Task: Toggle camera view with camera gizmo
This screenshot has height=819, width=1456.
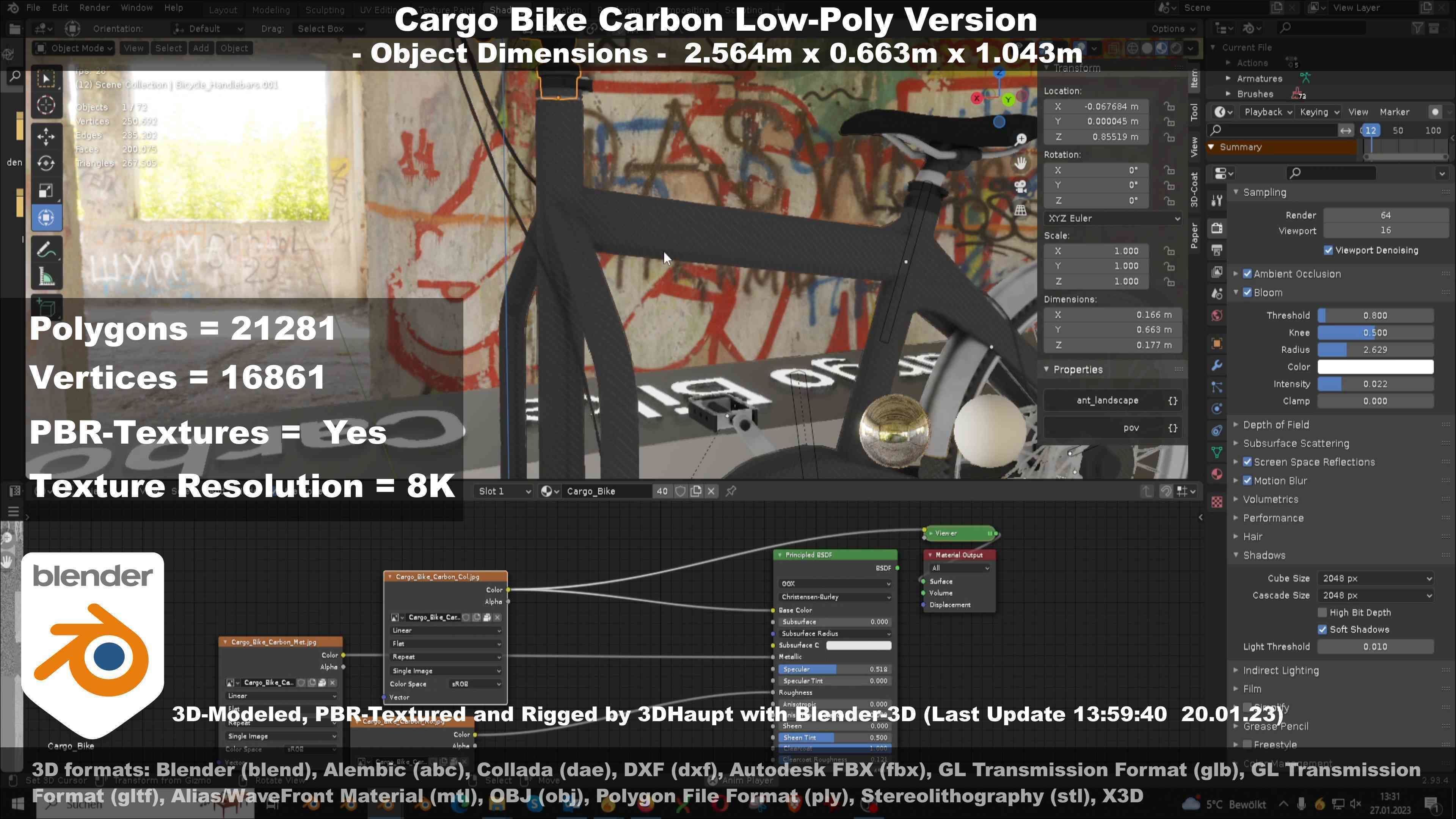Action: click(x=1020, y=187)
